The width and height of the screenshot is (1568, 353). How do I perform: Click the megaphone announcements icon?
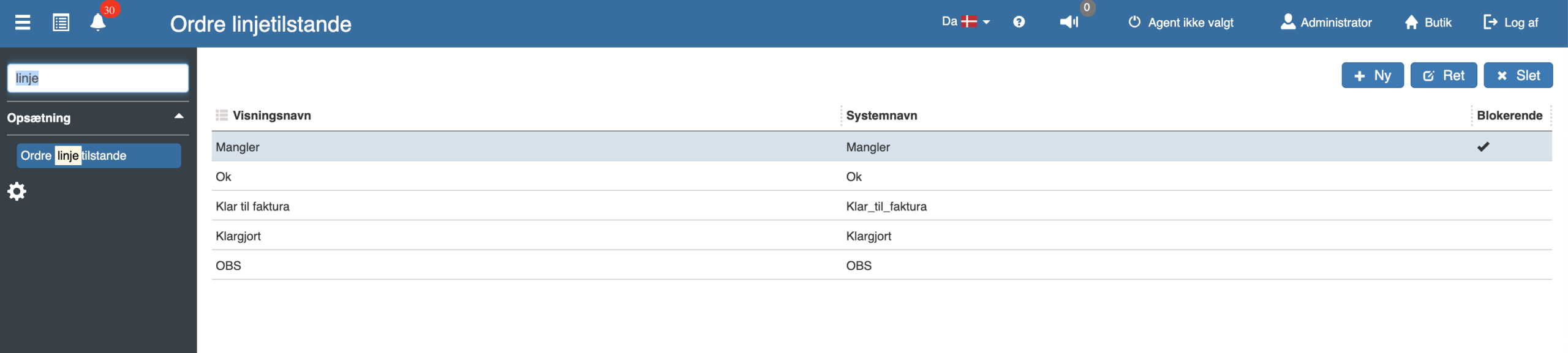pos(1069,22)
